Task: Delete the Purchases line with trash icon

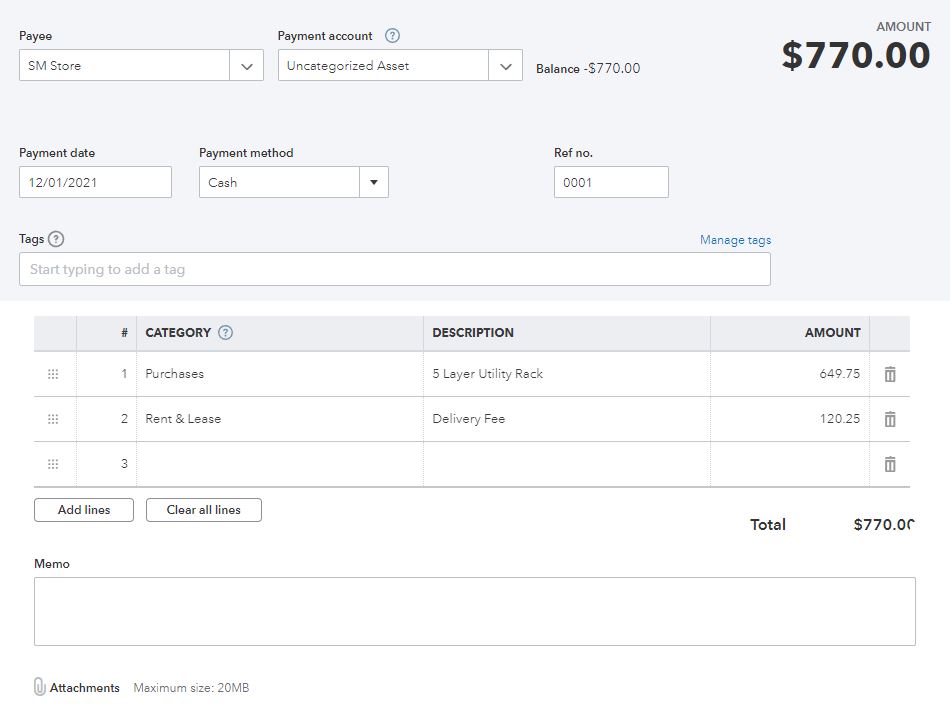Action: point(890,374)
